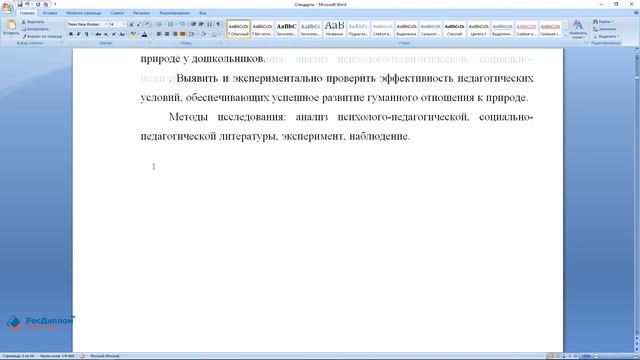Open Change Case (Aa) dropdown
Screen dimensions: 640x360
pyautogui.click(x=122, y=34)
